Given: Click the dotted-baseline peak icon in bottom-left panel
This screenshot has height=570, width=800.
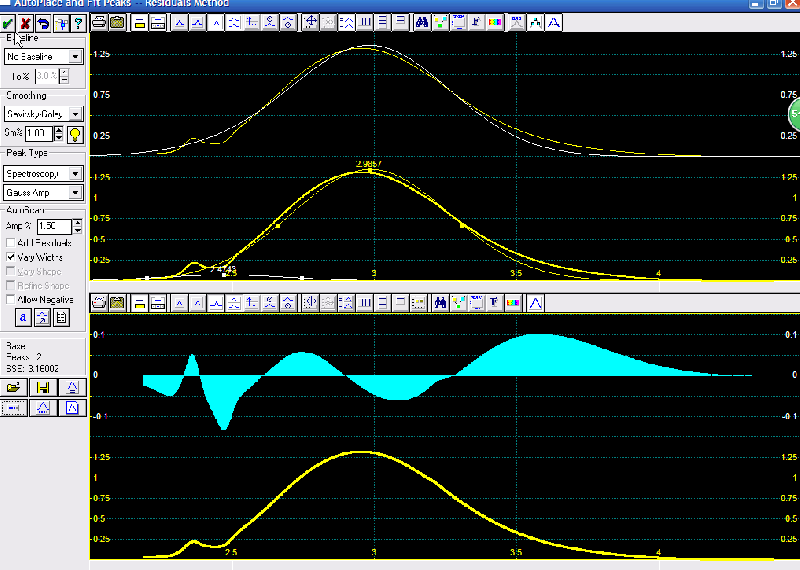Looking at the screenshot, I should pyautogui.click(x=43, y=408).
